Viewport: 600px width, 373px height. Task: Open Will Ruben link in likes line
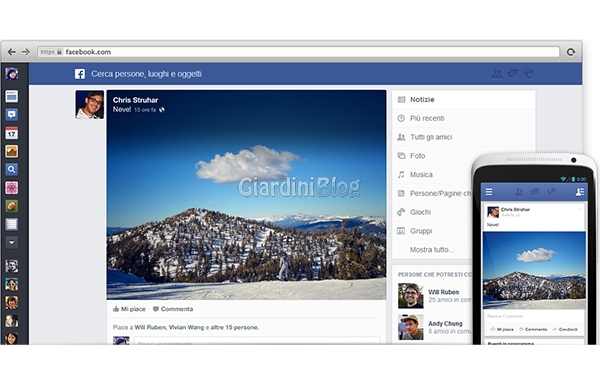150,327
